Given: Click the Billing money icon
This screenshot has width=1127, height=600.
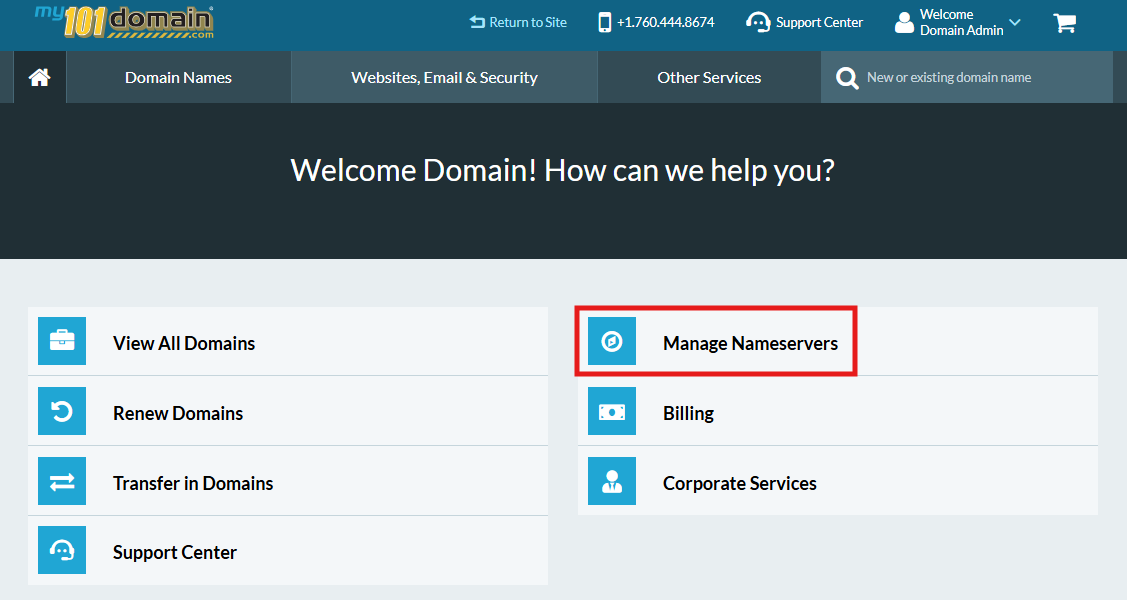Looking at the screenshot, I should click(612, 412).
